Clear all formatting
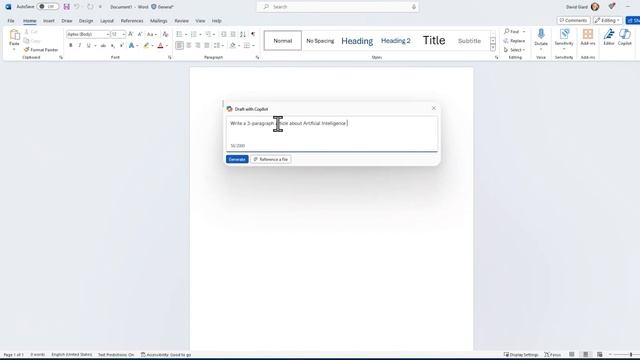Screen dimensions: 640x360 pyautogui.click(x=165, y=34)
